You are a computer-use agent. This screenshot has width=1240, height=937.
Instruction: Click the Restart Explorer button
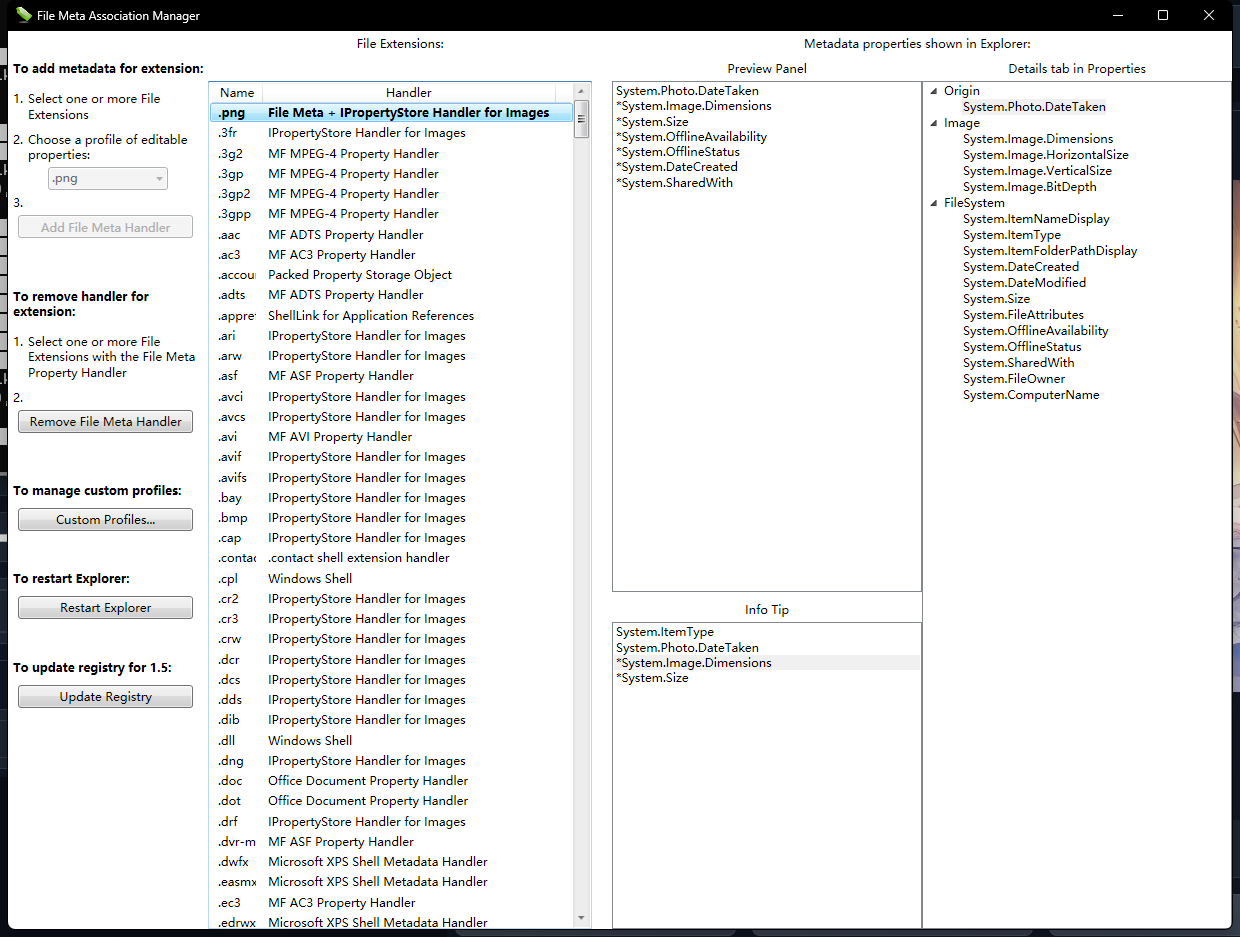pyautogui.click(x=106, y=608)
